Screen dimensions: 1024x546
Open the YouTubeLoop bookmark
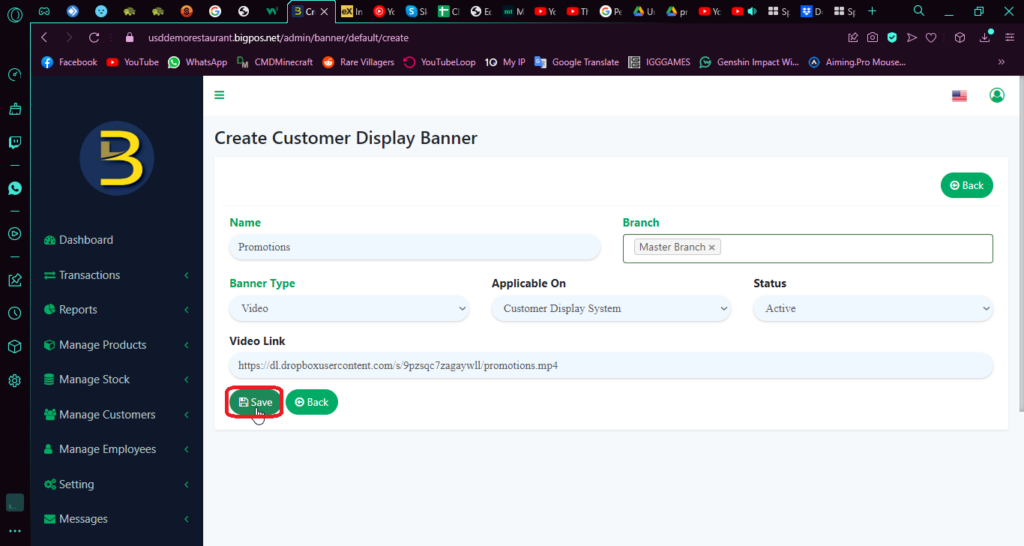(x=440, y=63)
